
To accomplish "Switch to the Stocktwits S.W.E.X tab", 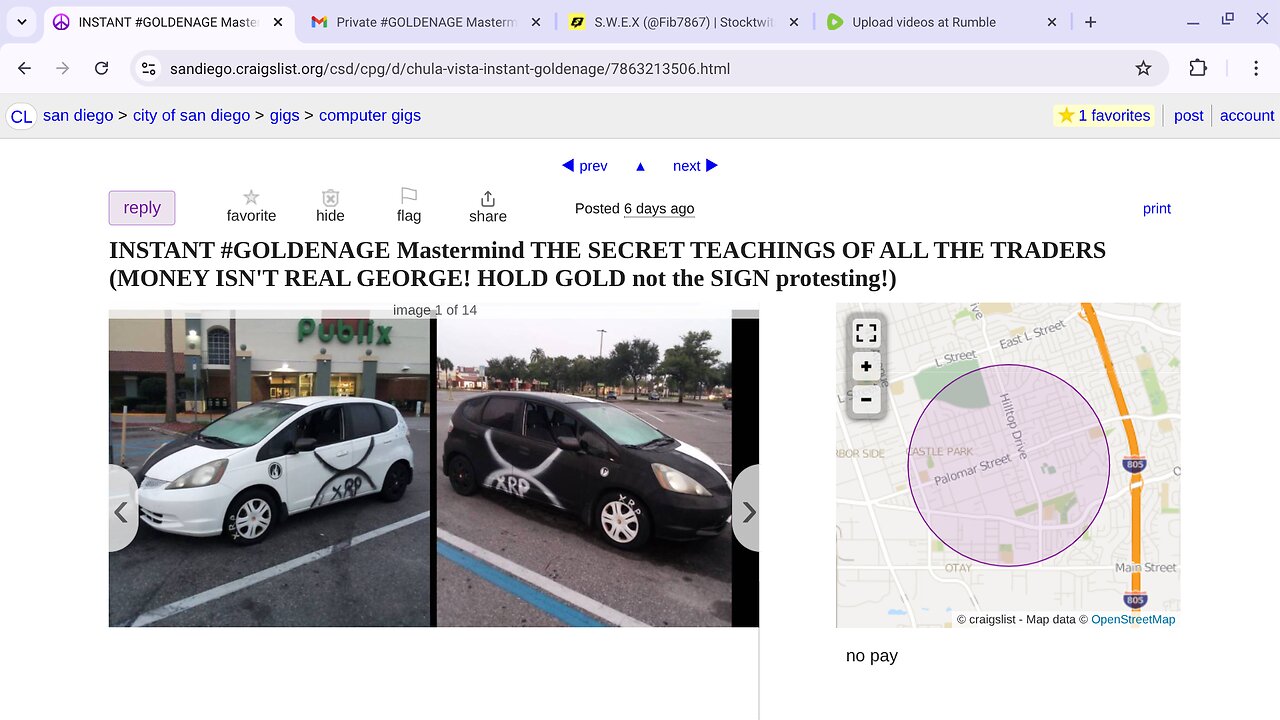I will [x=685, y=22].
